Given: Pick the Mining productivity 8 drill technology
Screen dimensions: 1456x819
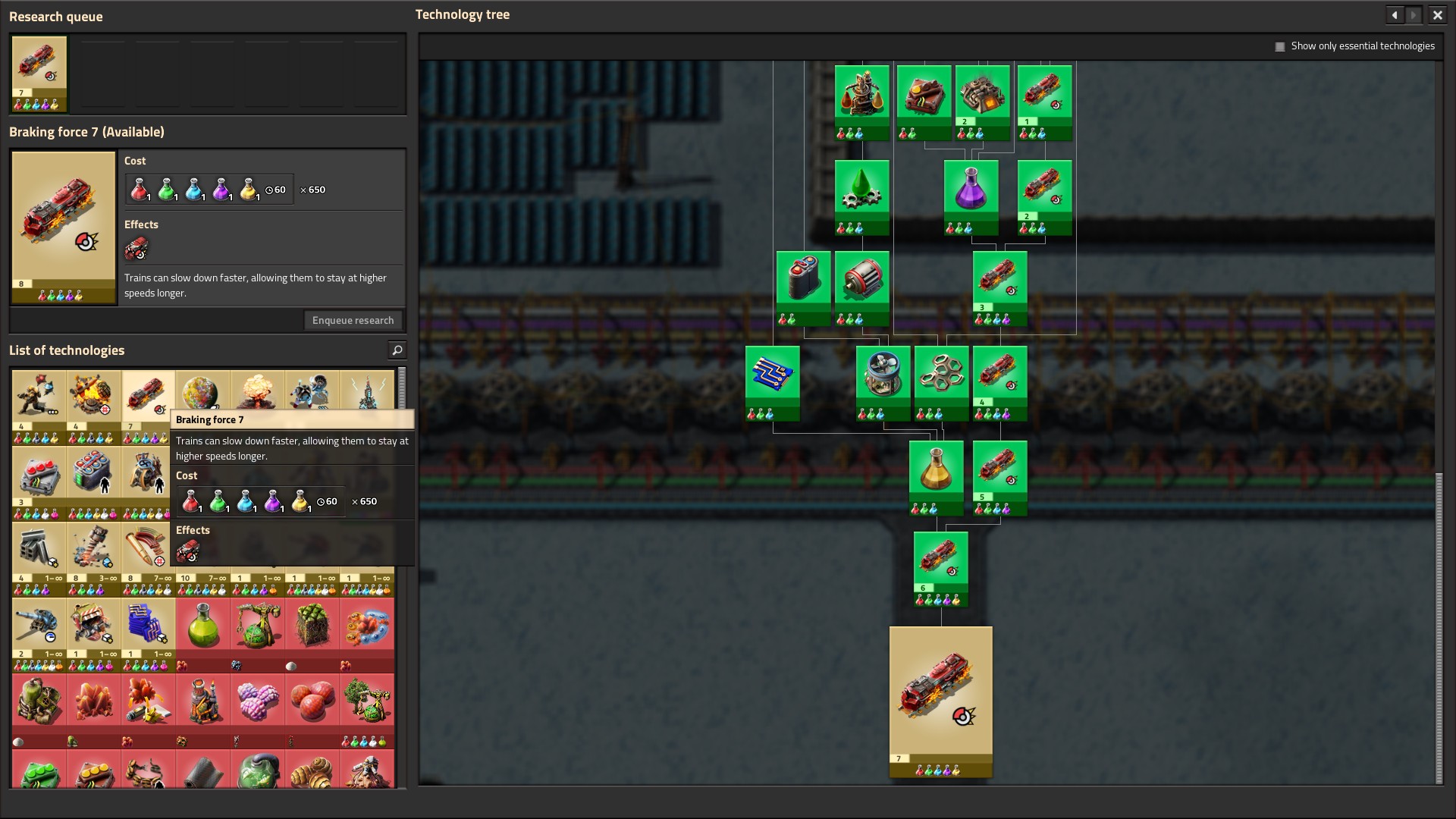Looking at the screenshot, I should click(94, 559).
